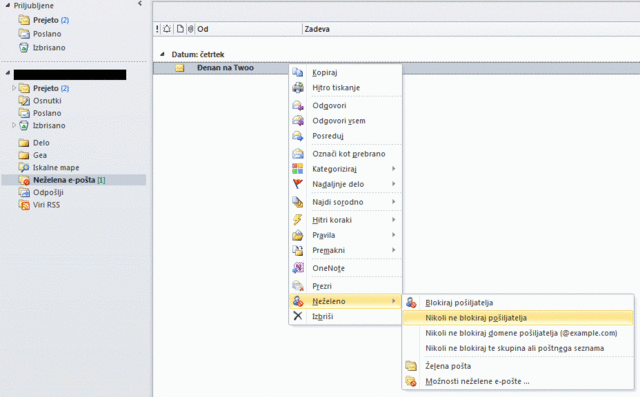The width and height of the screenshot is (640, 397).
Task: Expand the account's Prejeto folder
Action: (x=14, y=88)
